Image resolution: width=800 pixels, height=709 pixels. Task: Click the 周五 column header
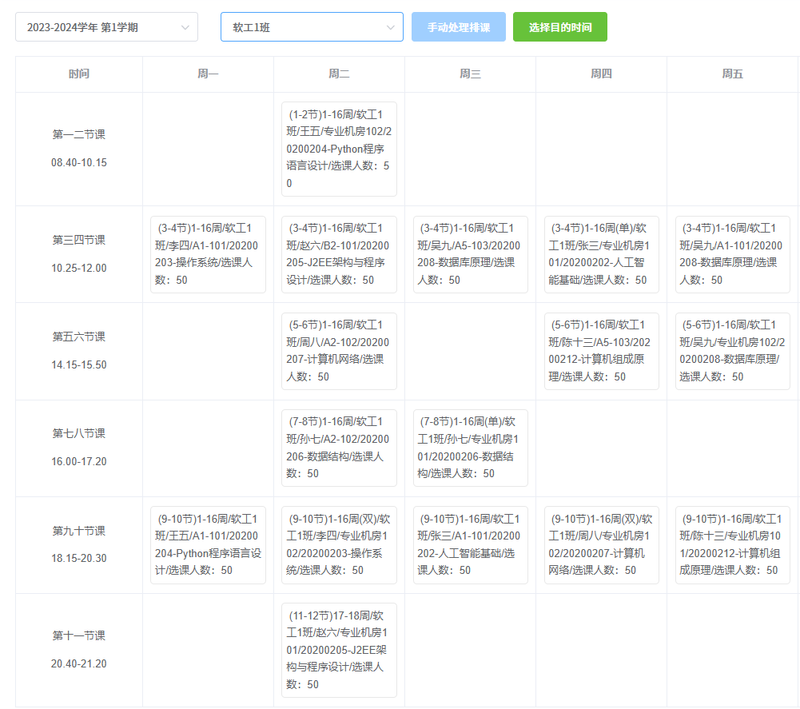[x=732, y=74]
